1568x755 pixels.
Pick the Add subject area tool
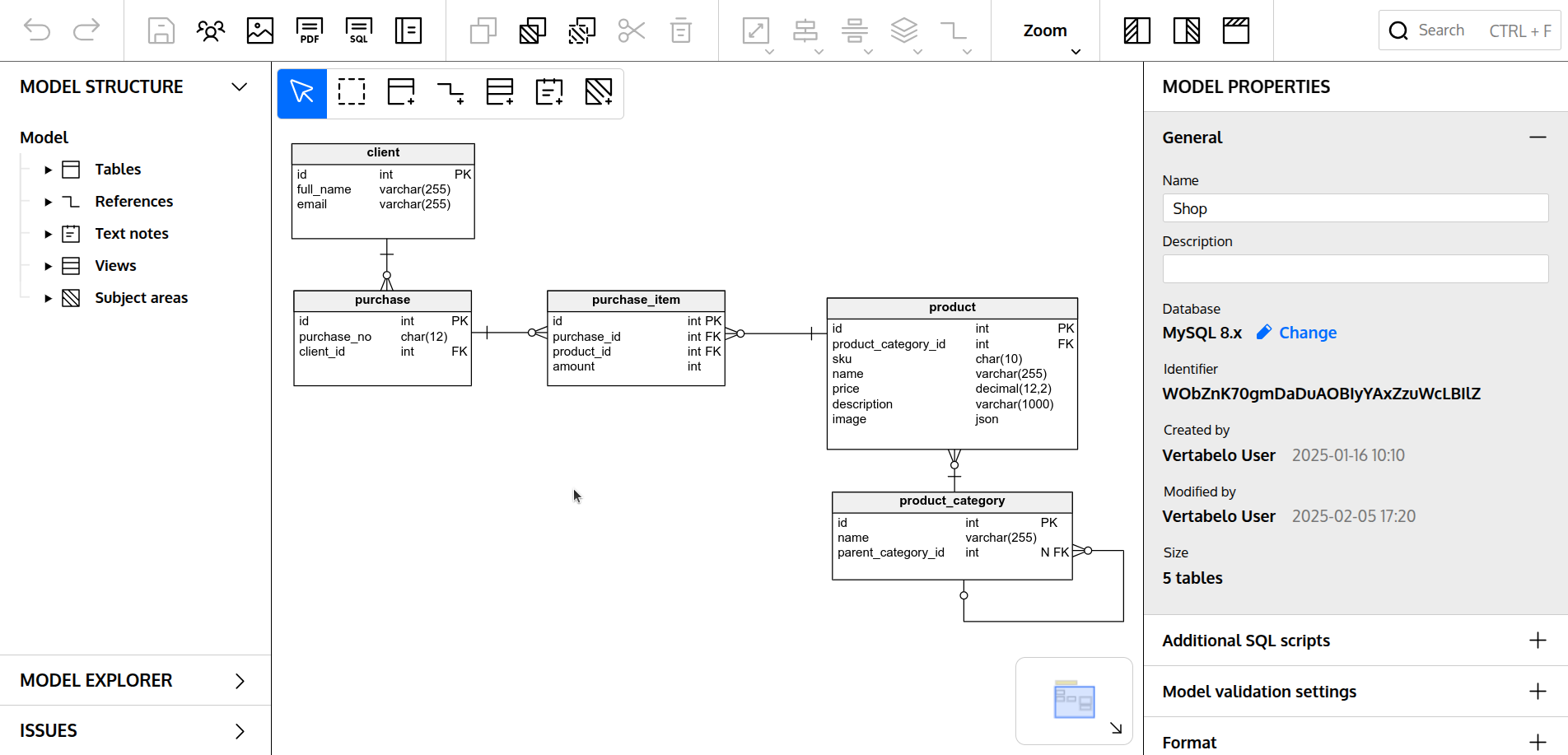(599, 91)
